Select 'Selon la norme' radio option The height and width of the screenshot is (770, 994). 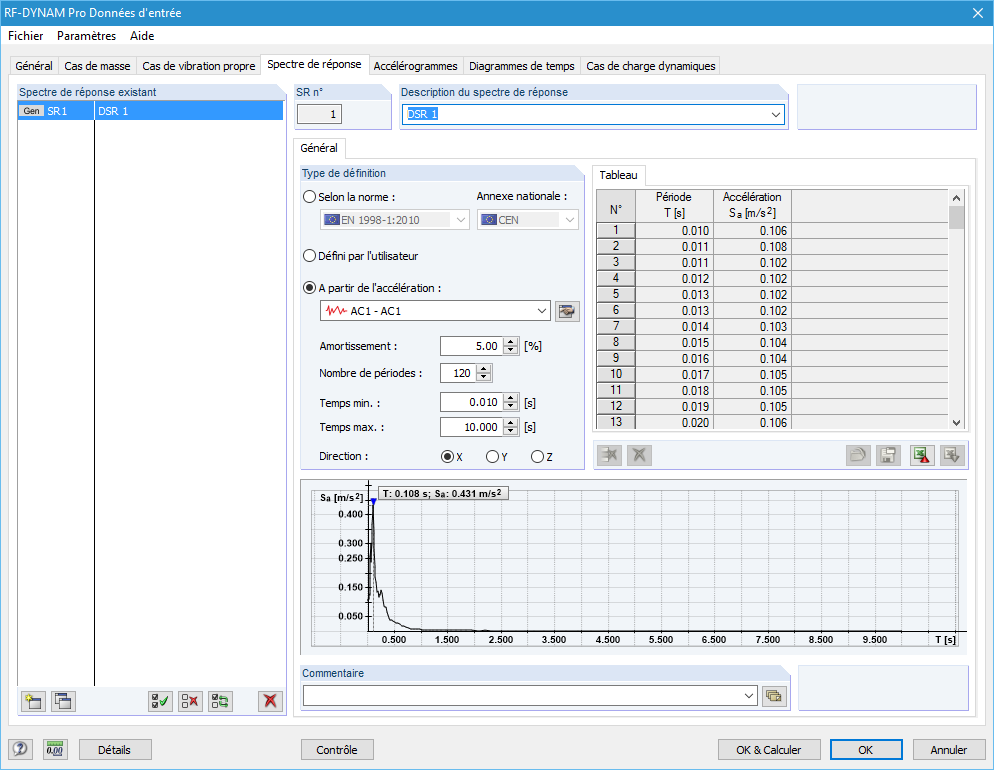coord(310,197)
